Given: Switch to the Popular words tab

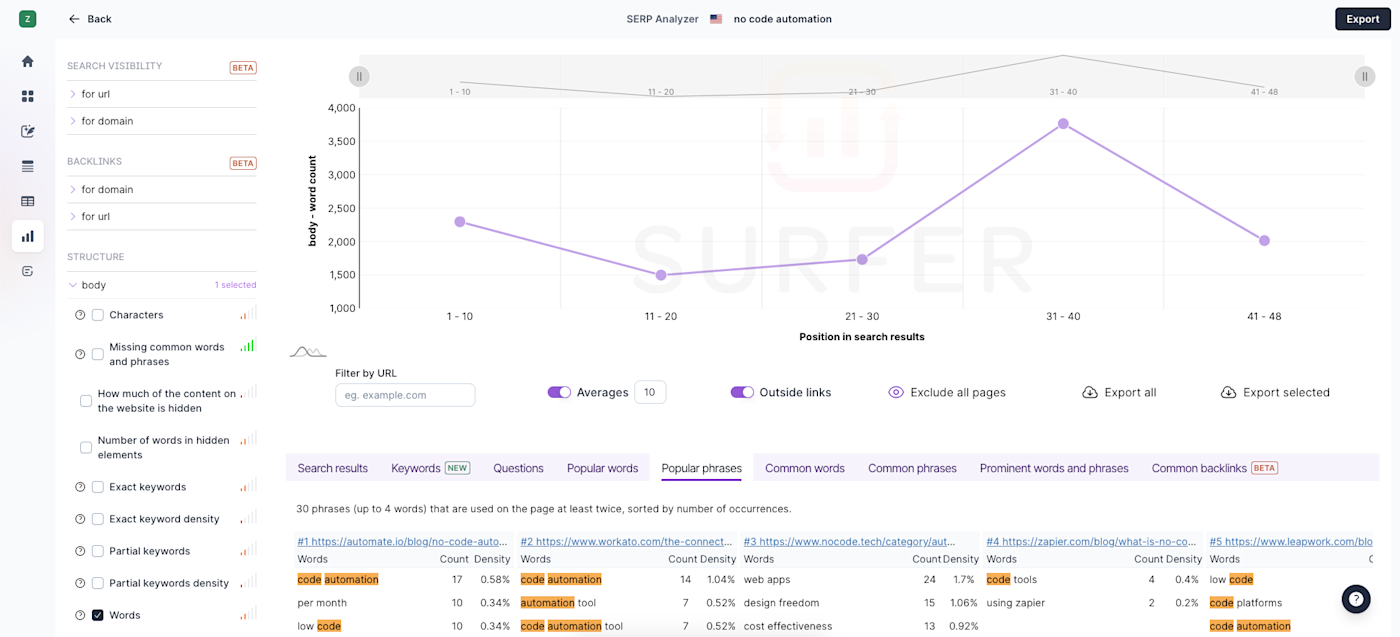Looking at the screenshot, I should [602, 468].
